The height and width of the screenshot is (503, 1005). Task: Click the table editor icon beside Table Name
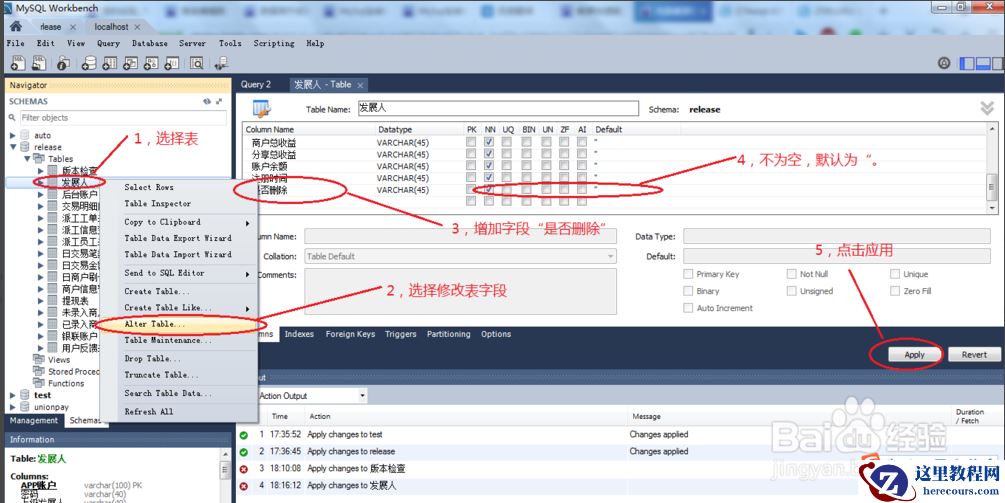pos(262,109)
